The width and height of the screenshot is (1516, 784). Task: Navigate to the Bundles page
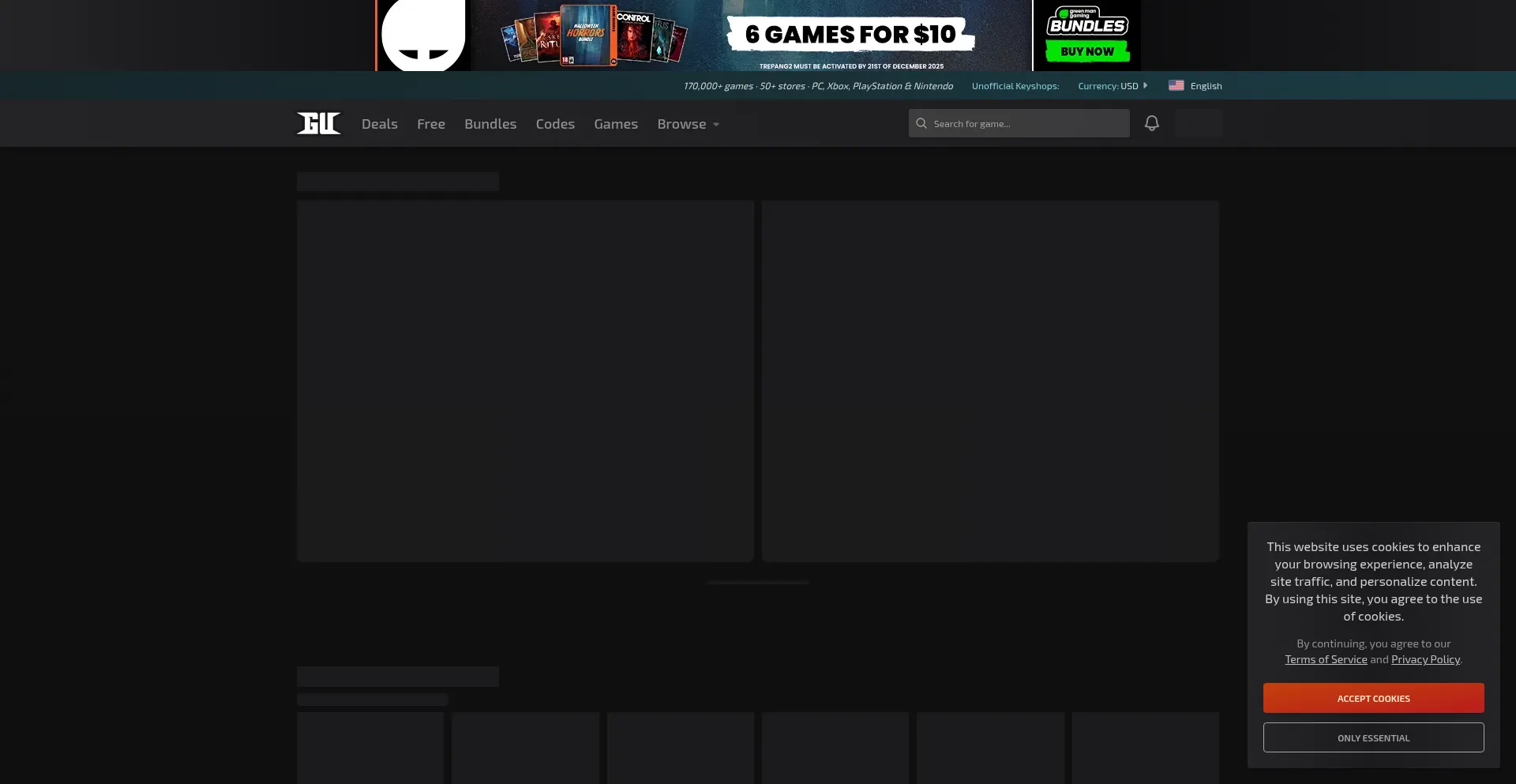[490, 124]
